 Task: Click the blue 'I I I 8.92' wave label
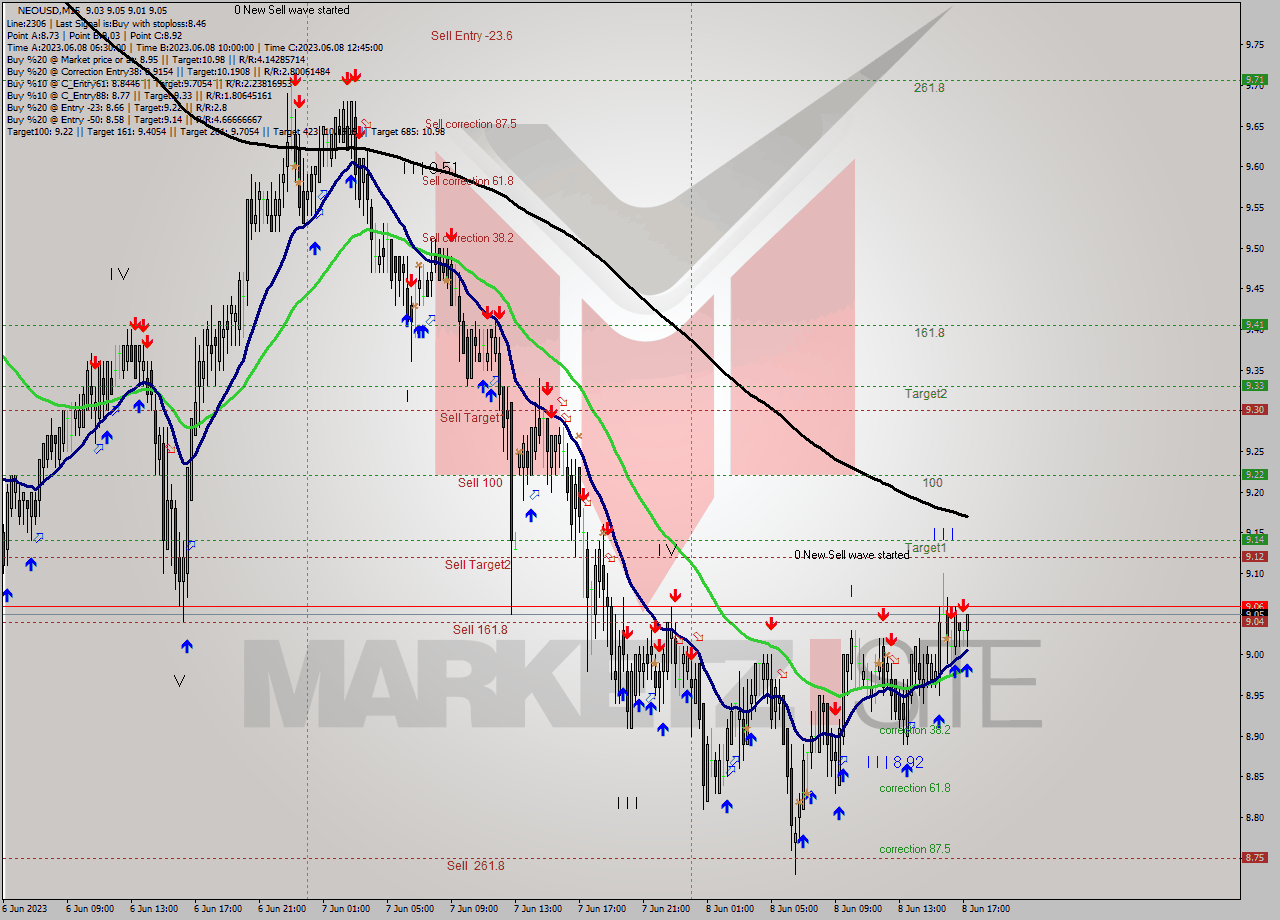click(895, 762)
